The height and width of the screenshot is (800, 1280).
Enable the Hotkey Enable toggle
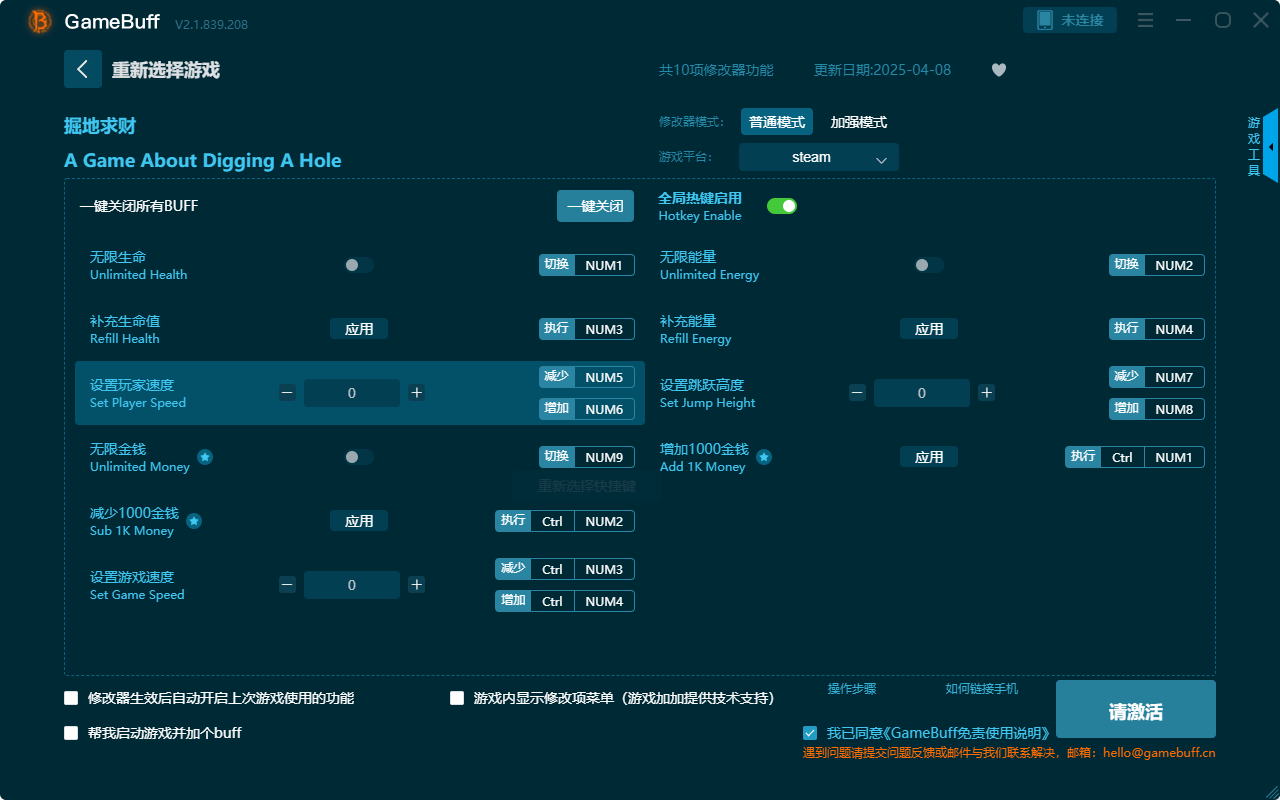click(x=781, y=205)
